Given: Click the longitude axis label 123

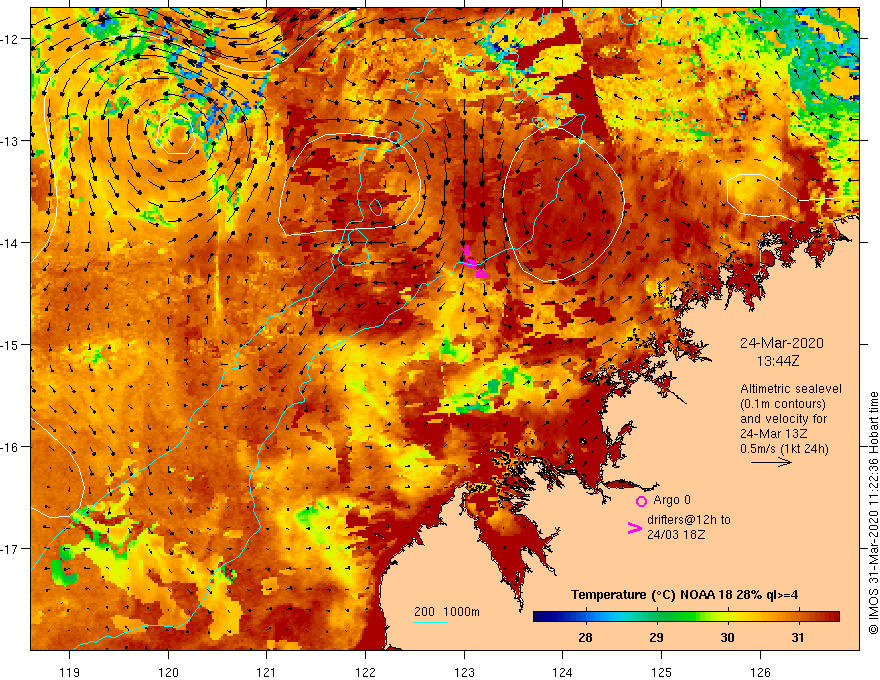Looking at the screenshot, I should [464, 672].
